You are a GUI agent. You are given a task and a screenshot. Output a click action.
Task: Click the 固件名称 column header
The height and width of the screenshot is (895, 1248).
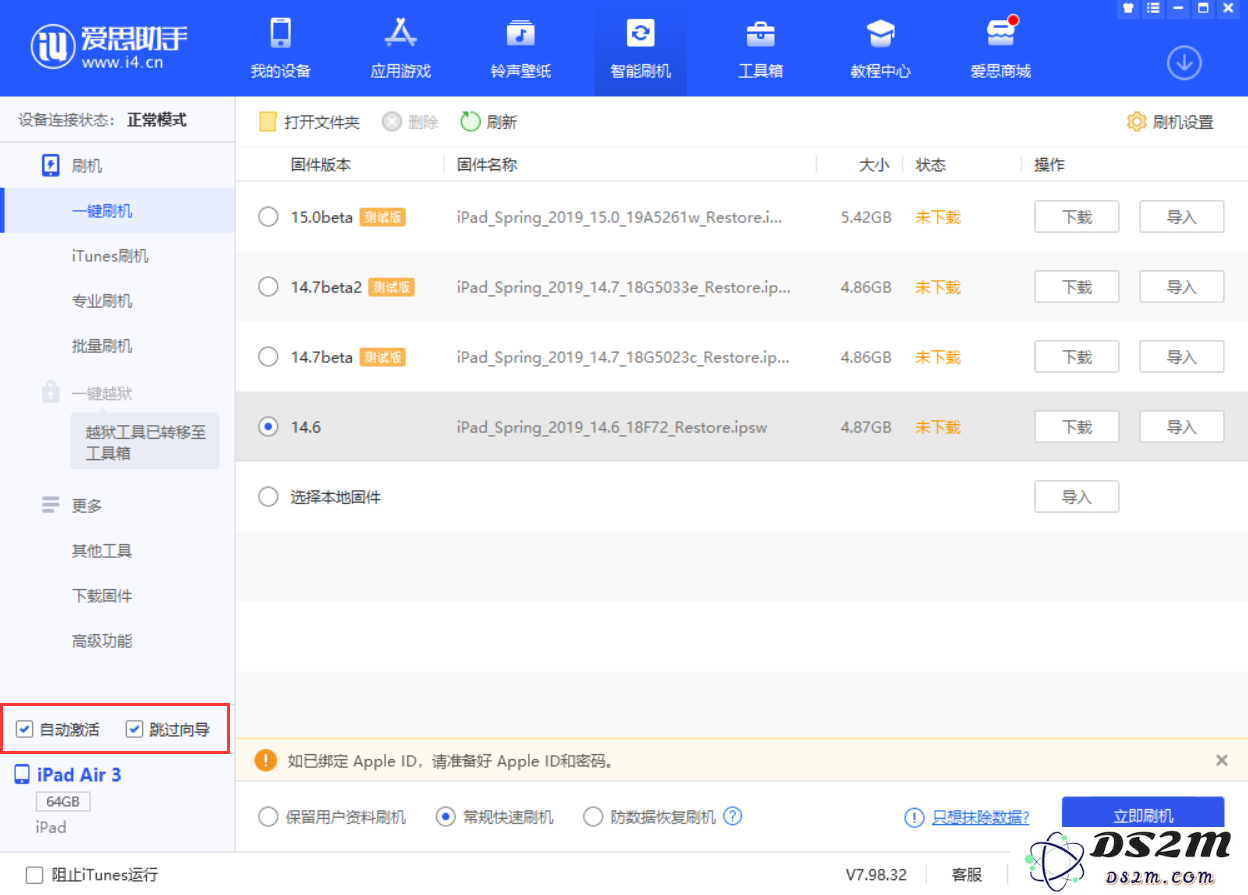487,165
